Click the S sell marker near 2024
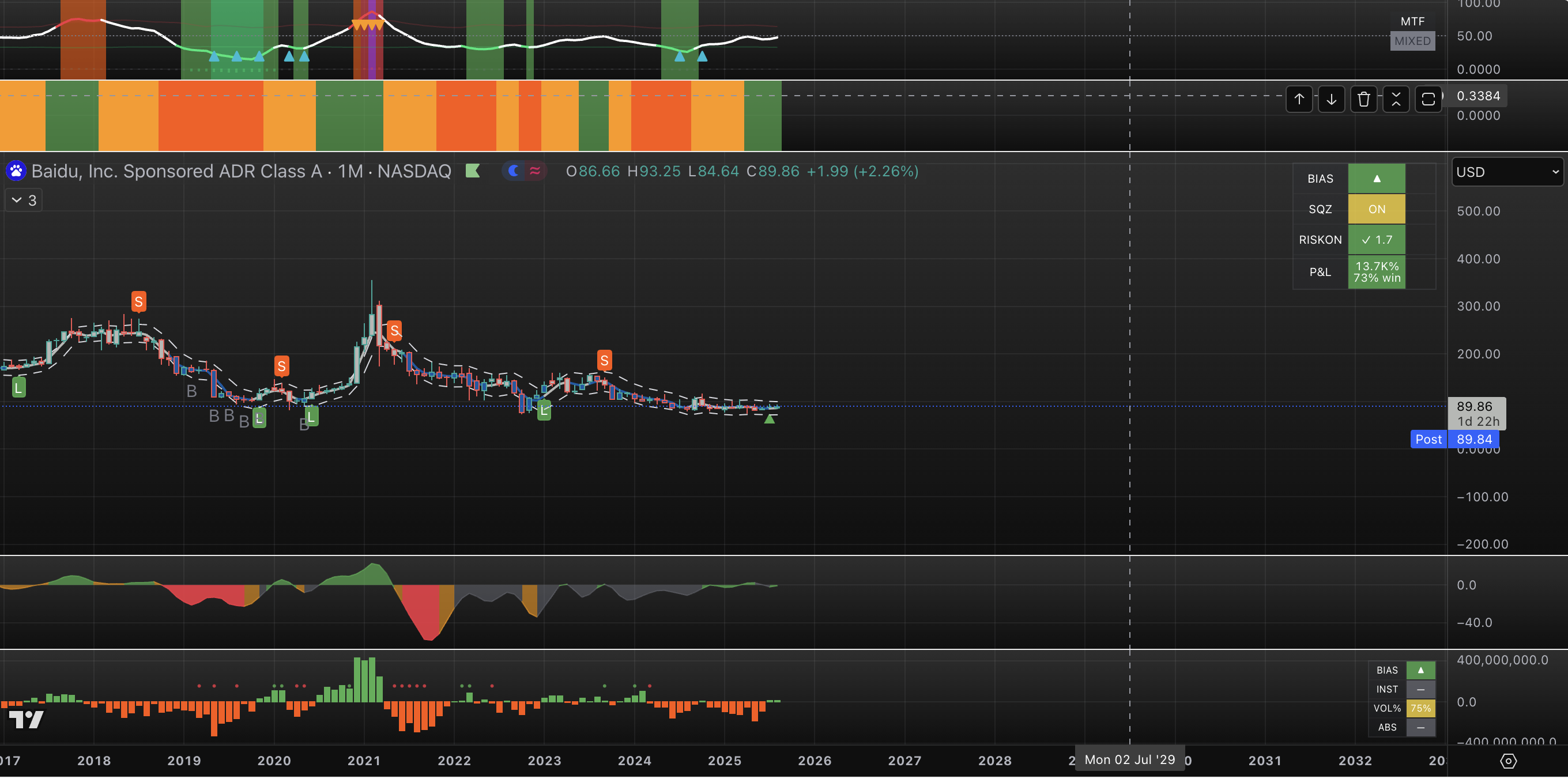The width and height of the screenshot is (1568, 779). coord(604,360)
